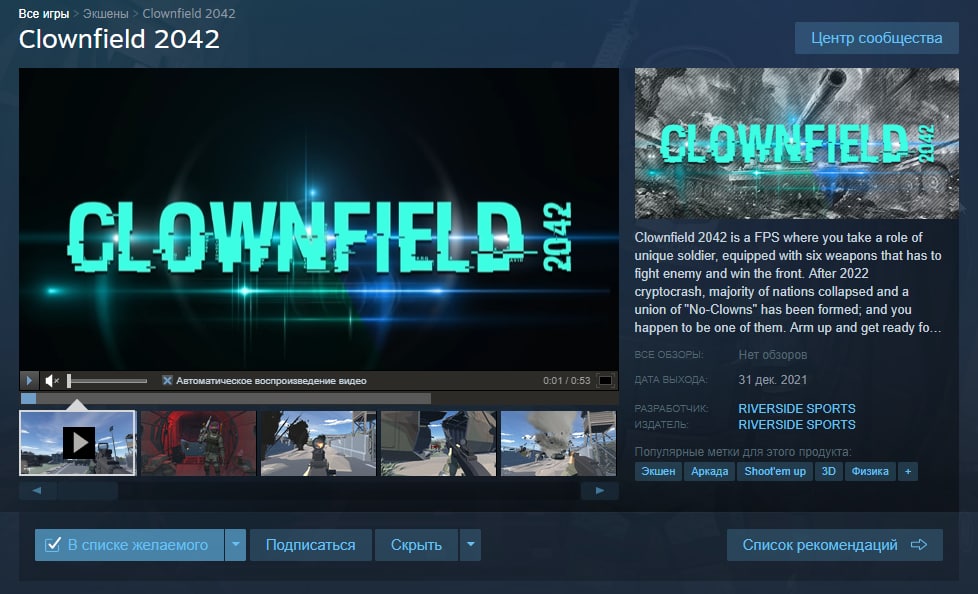Screen dimensions: 978x594
Task: Go to 'Экшены' breadcrumb link
Action: click(105, 13)
